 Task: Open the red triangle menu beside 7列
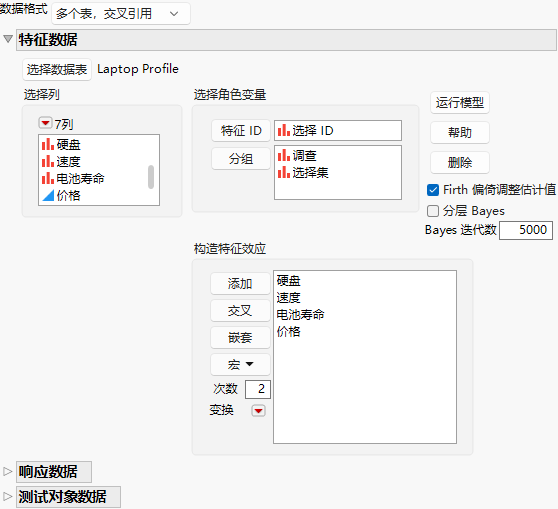tap(45, 123)
